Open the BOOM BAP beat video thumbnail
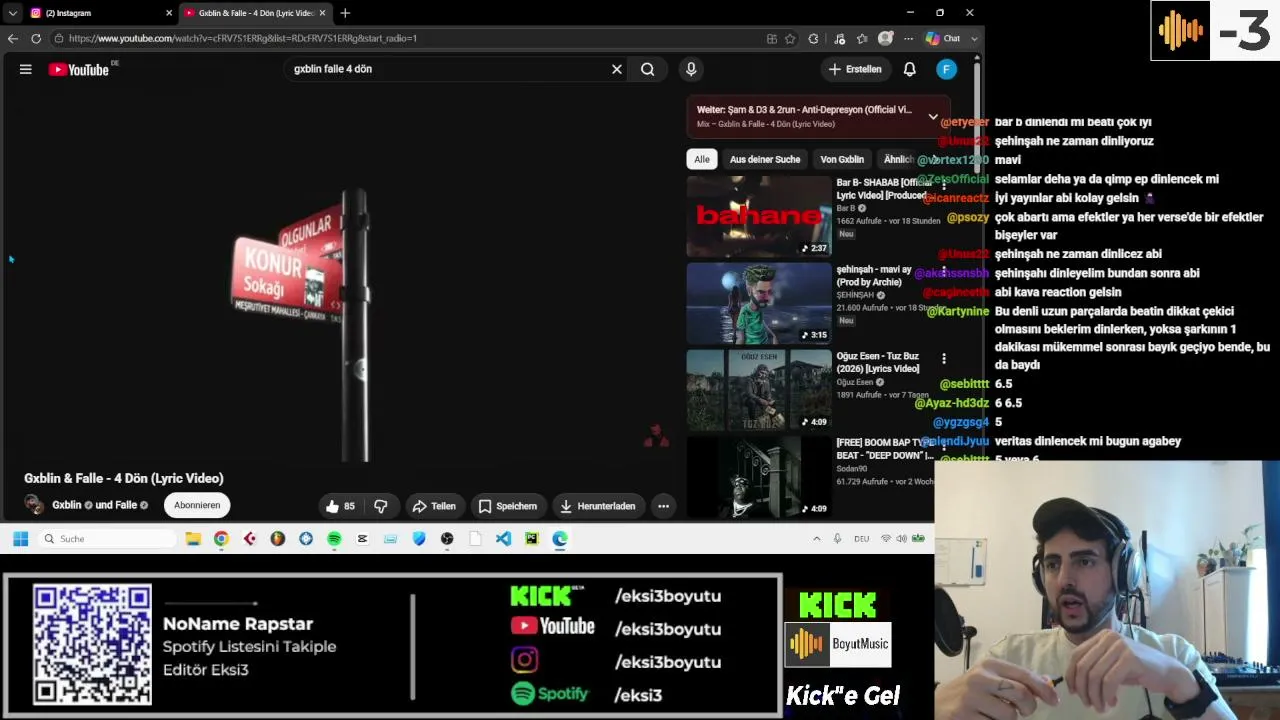This screenshot has height=720, width=1280. click(759, 476)
